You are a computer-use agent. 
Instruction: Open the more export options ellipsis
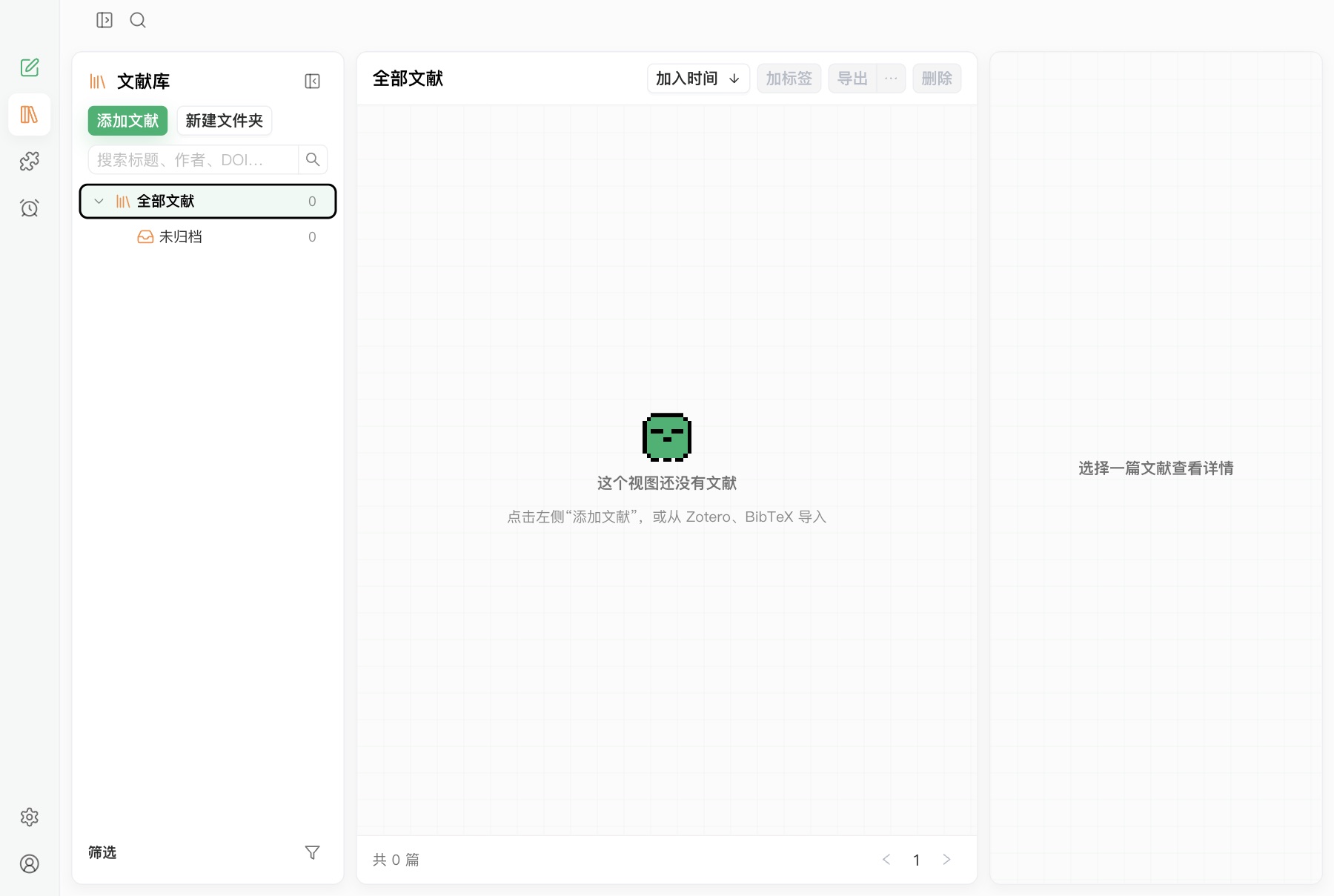pos(891,79)
